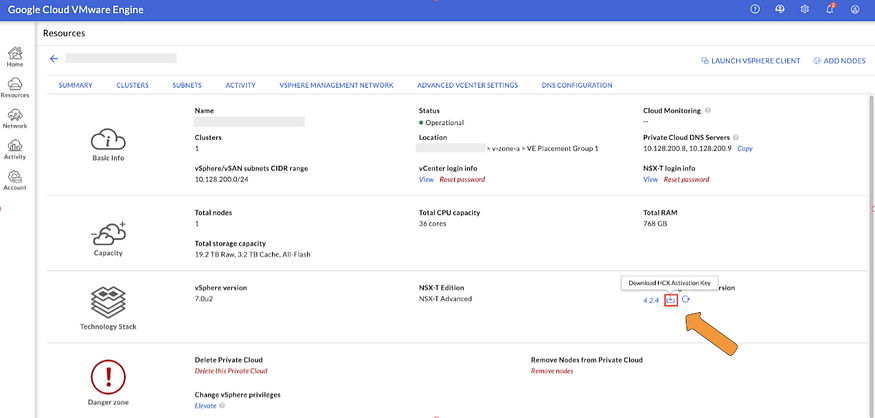Viewport: 875px width, 418px height.
Task: Open the notifications bell with badge
Action: pos(830,9)
